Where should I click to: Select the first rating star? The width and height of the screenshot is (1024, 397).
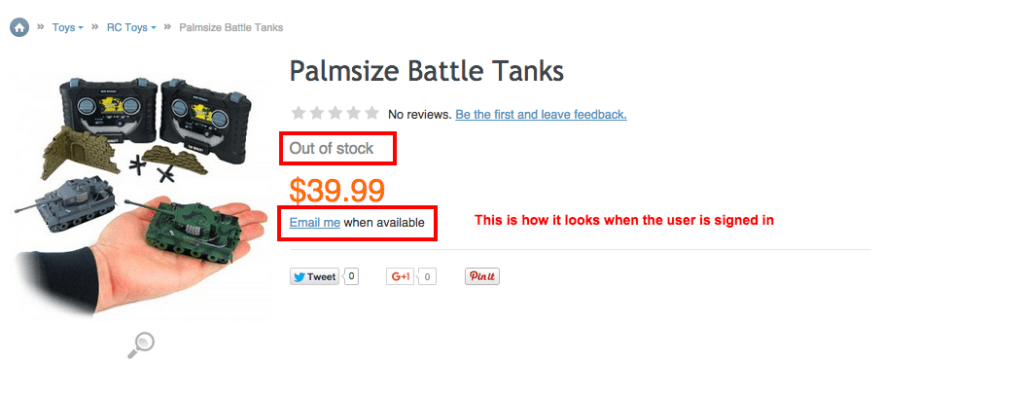pyautogui.click(x=298, y=114)
